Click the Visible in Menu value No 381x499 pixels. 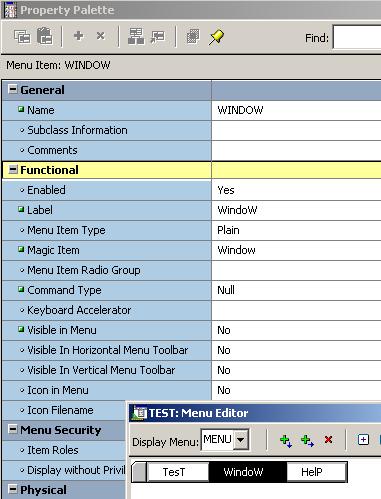[224, 330]
